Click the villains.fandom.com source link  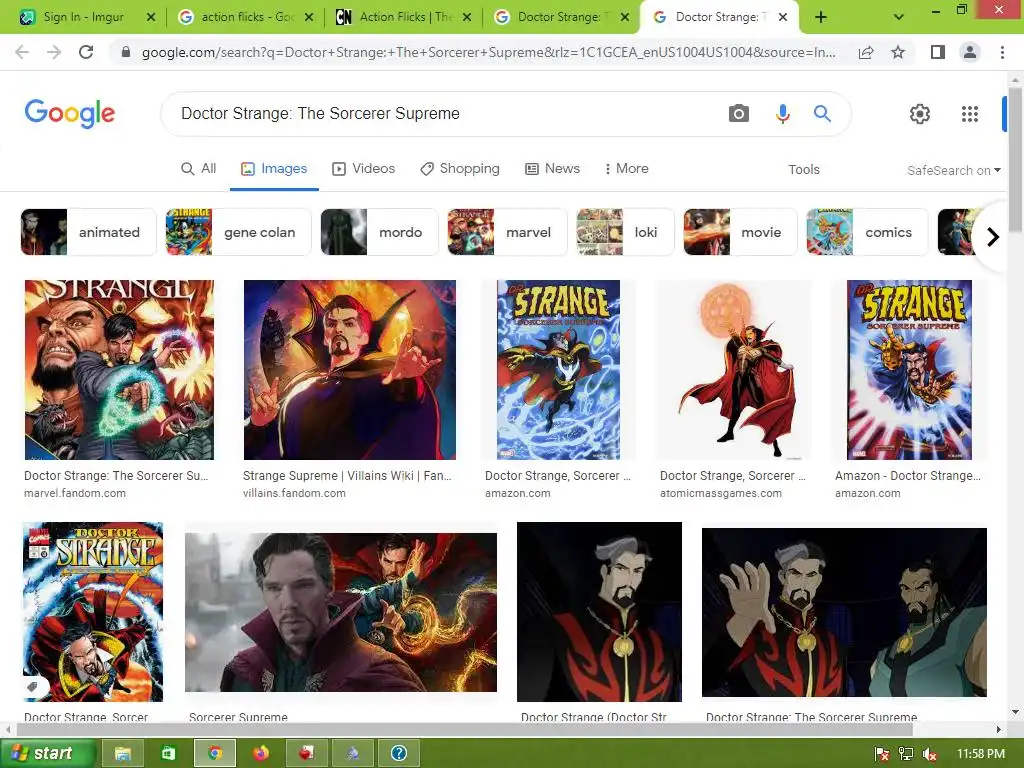tap(294, 493)
